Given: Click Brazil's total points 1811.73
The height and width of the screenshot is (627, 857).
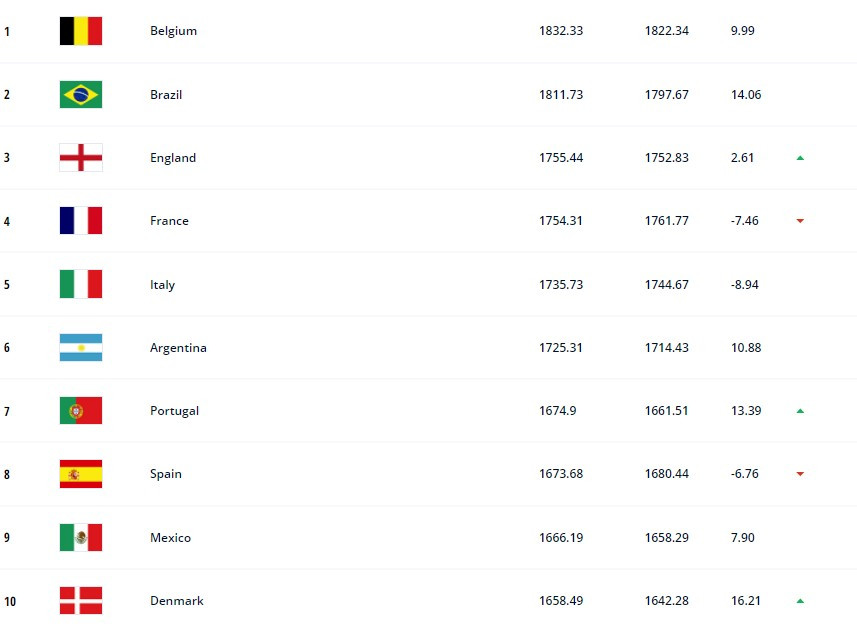Looking at the screenshot, I should [x=561, y=95].
